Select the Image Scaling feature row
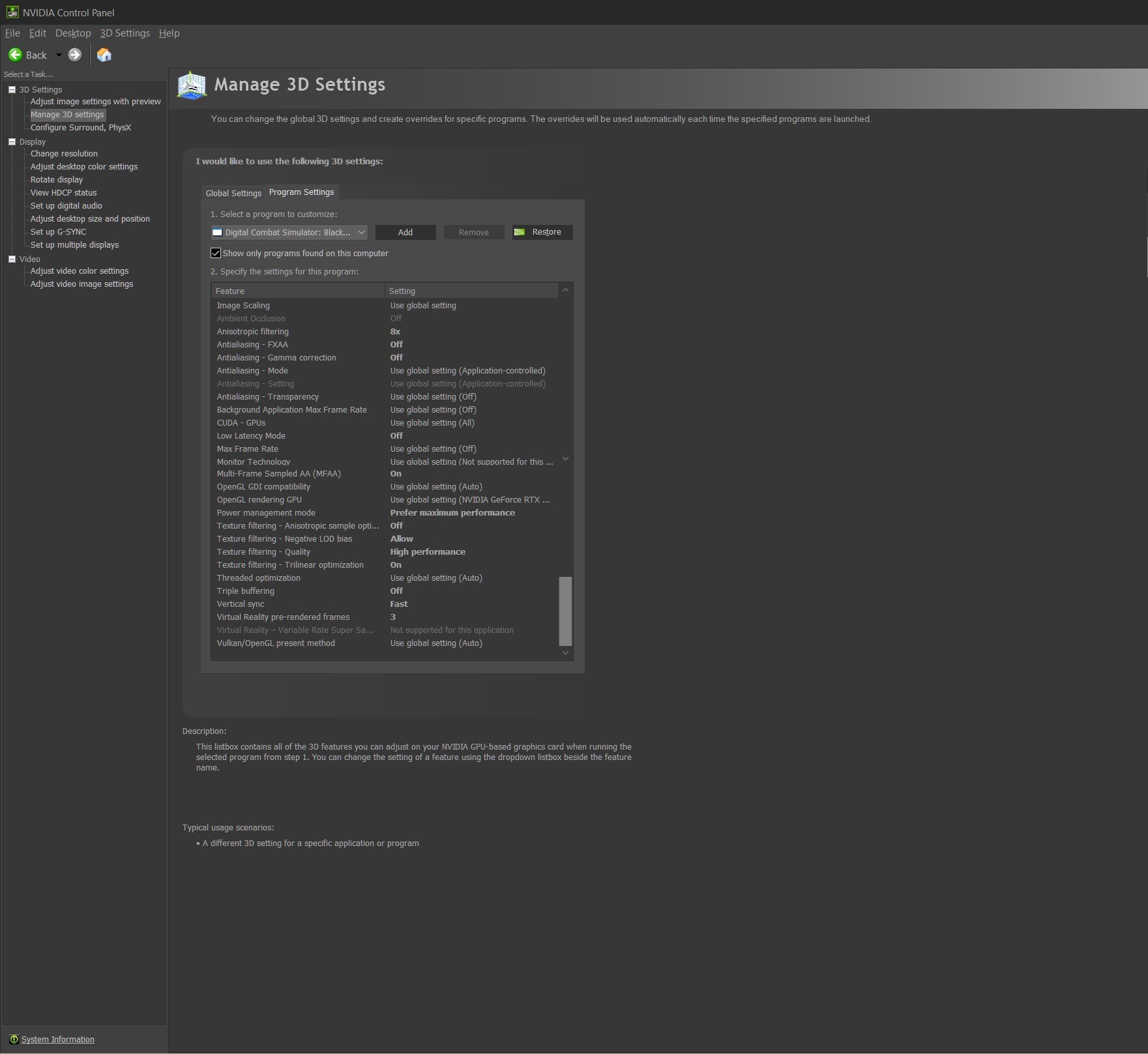1148x1054 pixels. [385, 306]
